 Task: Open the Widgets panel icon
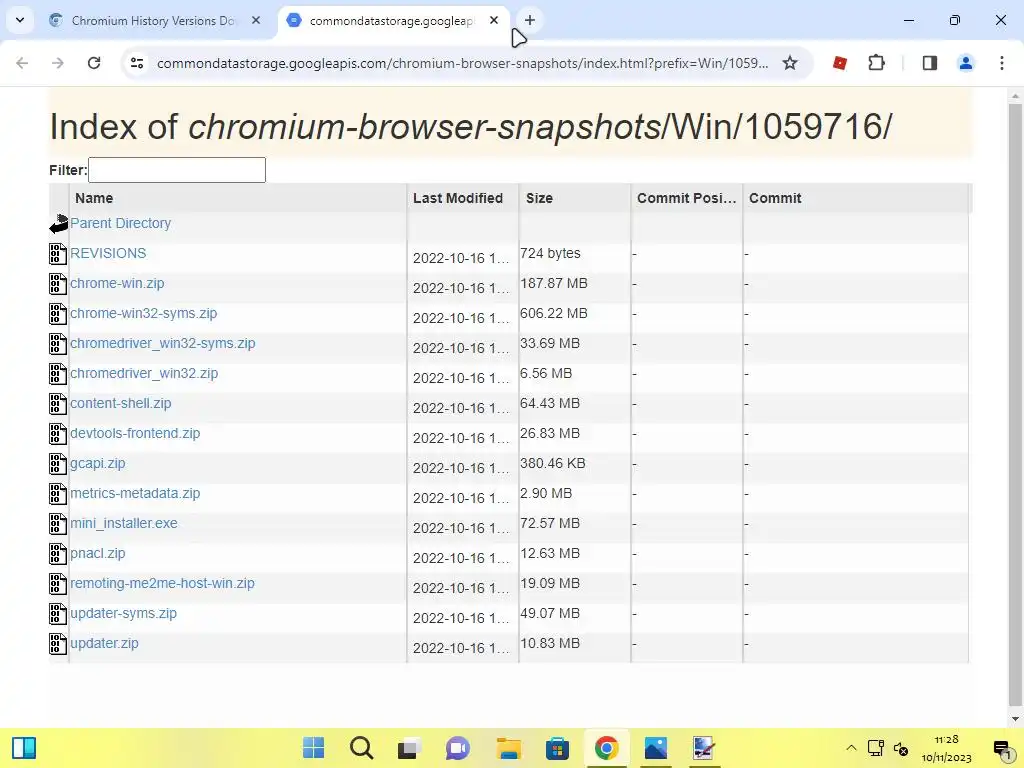24,748
